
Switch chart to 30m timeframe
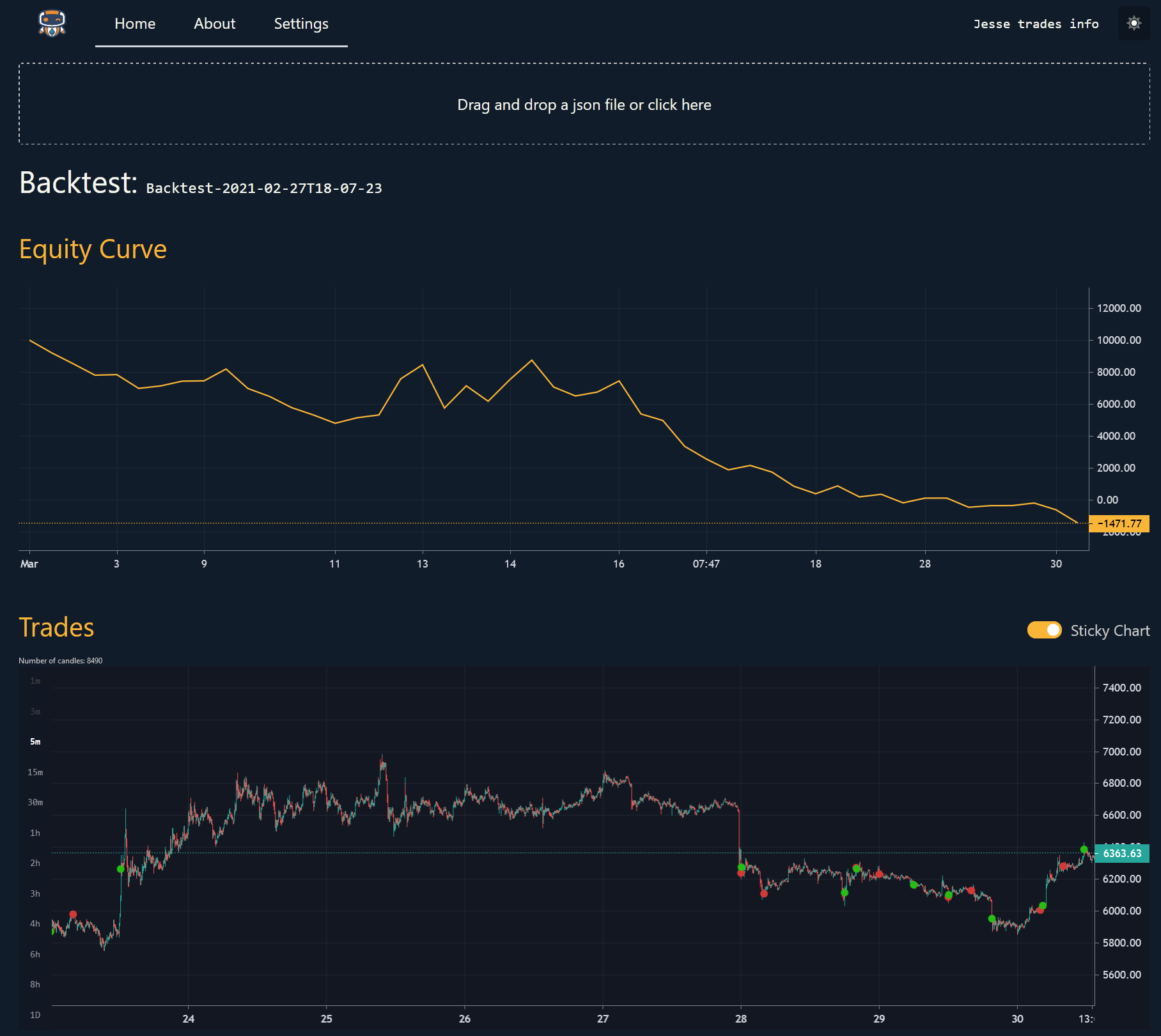coord(35,802)
